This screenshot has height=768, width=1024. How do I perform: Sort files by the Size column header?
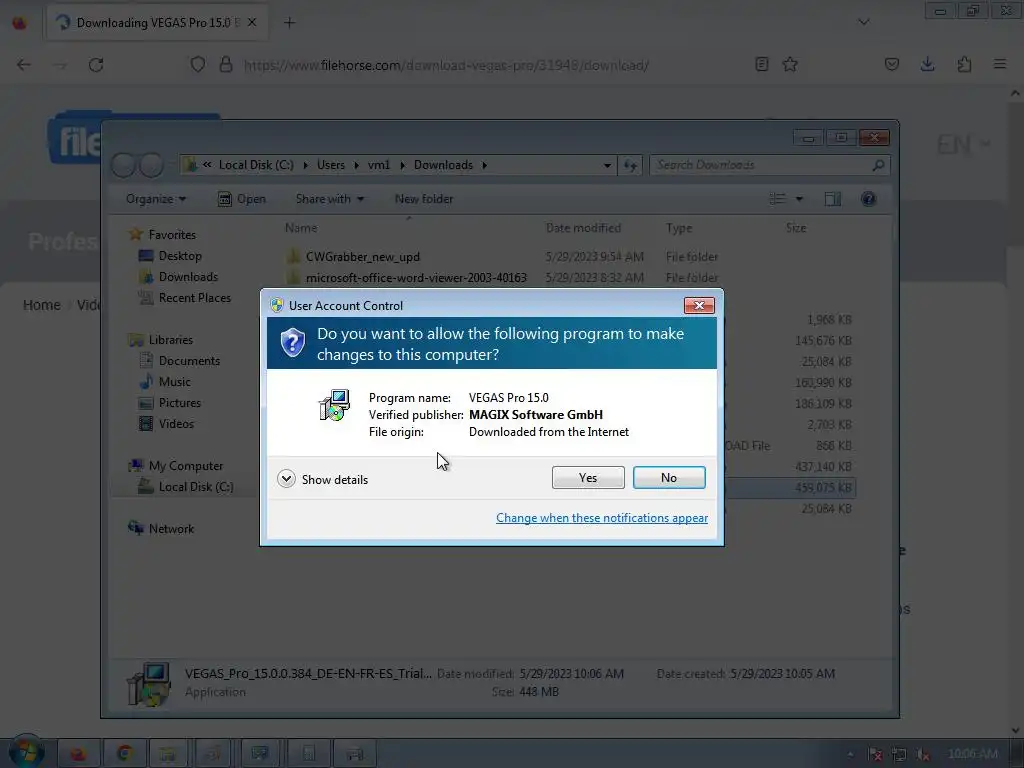click(x=795, y=228)
